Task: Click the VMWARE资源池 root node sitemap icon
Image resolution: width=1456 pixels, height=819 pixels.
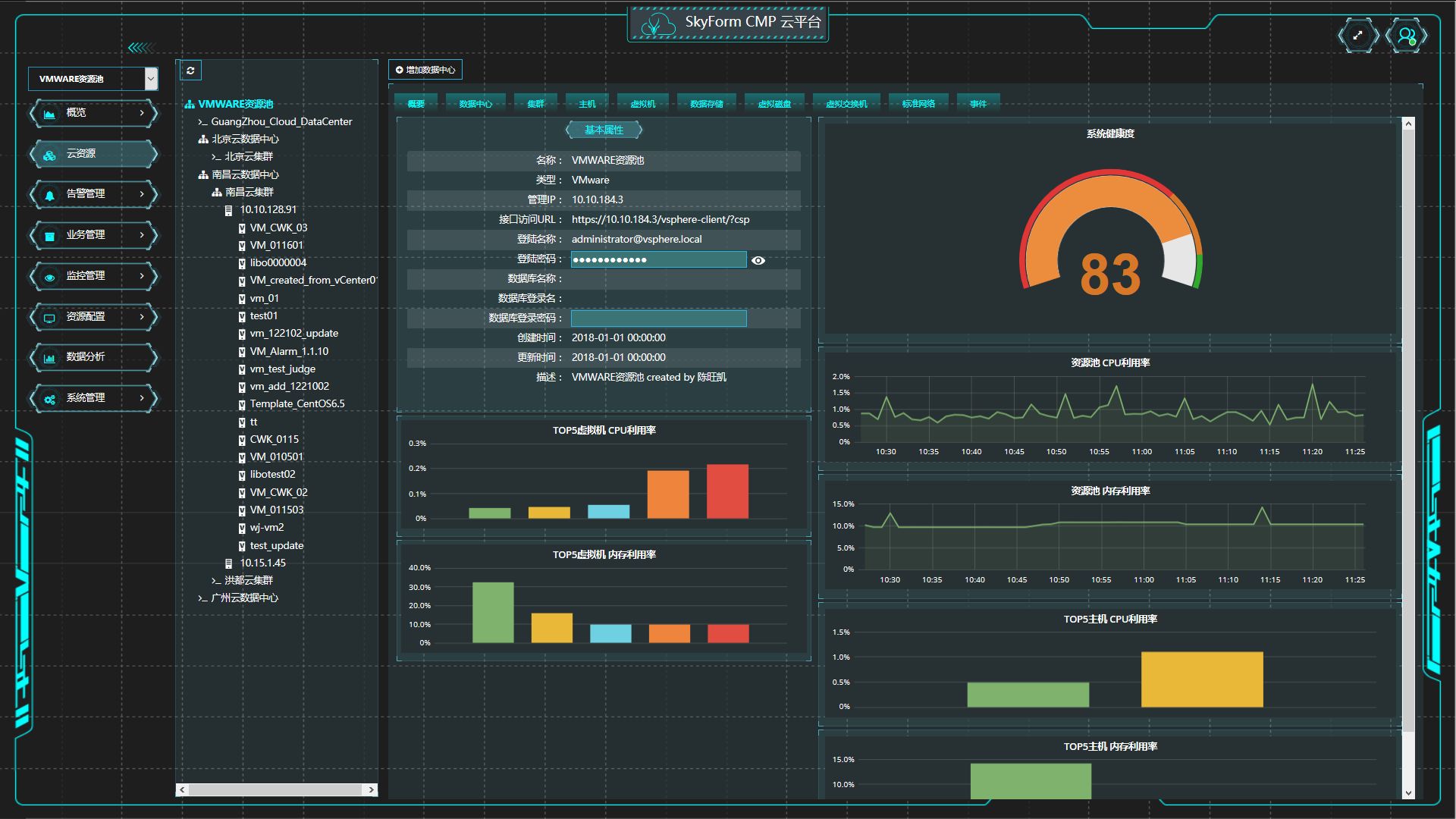Action: click(190, 105)
